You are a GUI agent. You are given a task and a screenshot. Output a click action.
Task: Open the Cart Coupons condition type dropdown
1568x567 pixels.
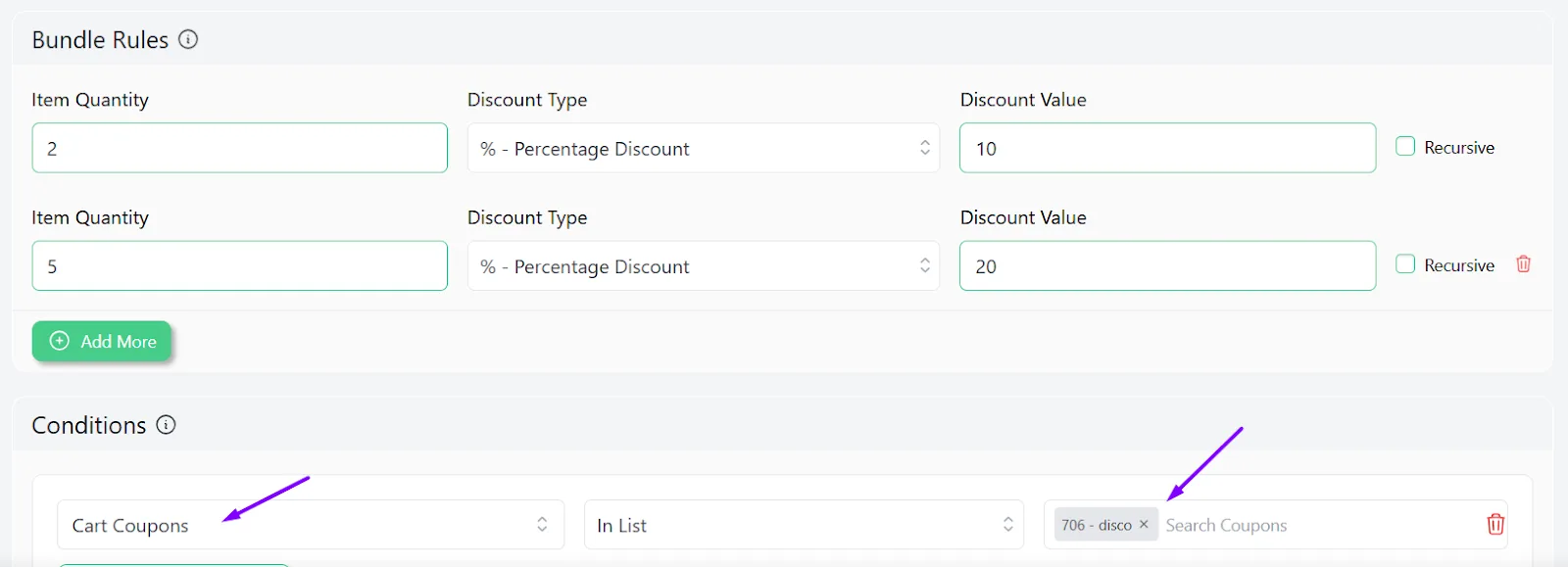tap(311, 525)
